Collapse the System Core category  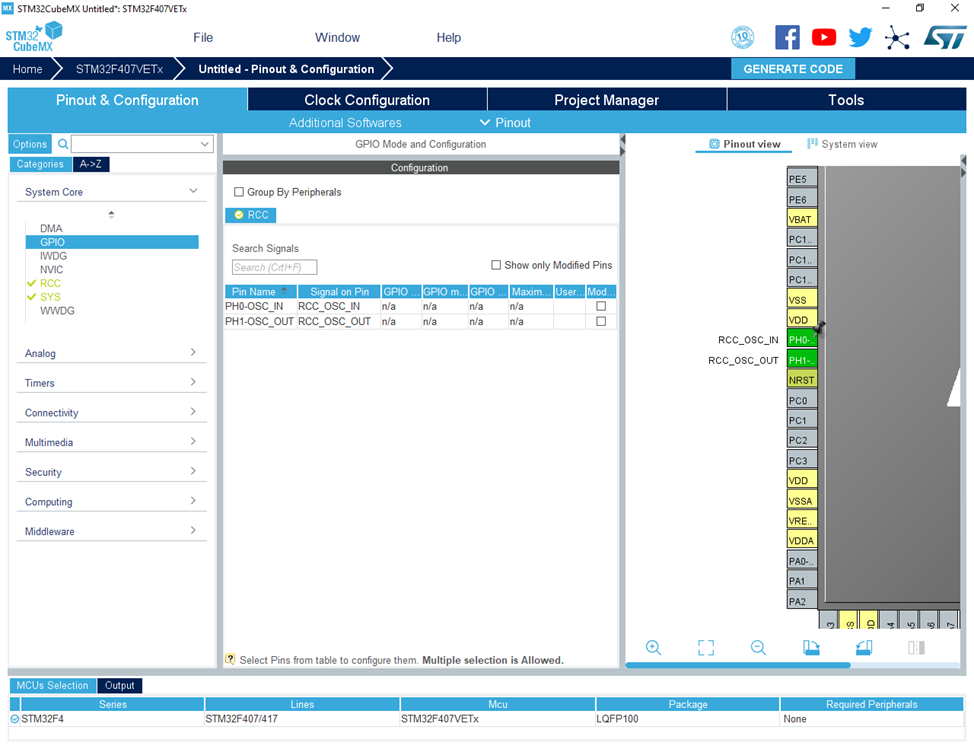tap(193, 191)
